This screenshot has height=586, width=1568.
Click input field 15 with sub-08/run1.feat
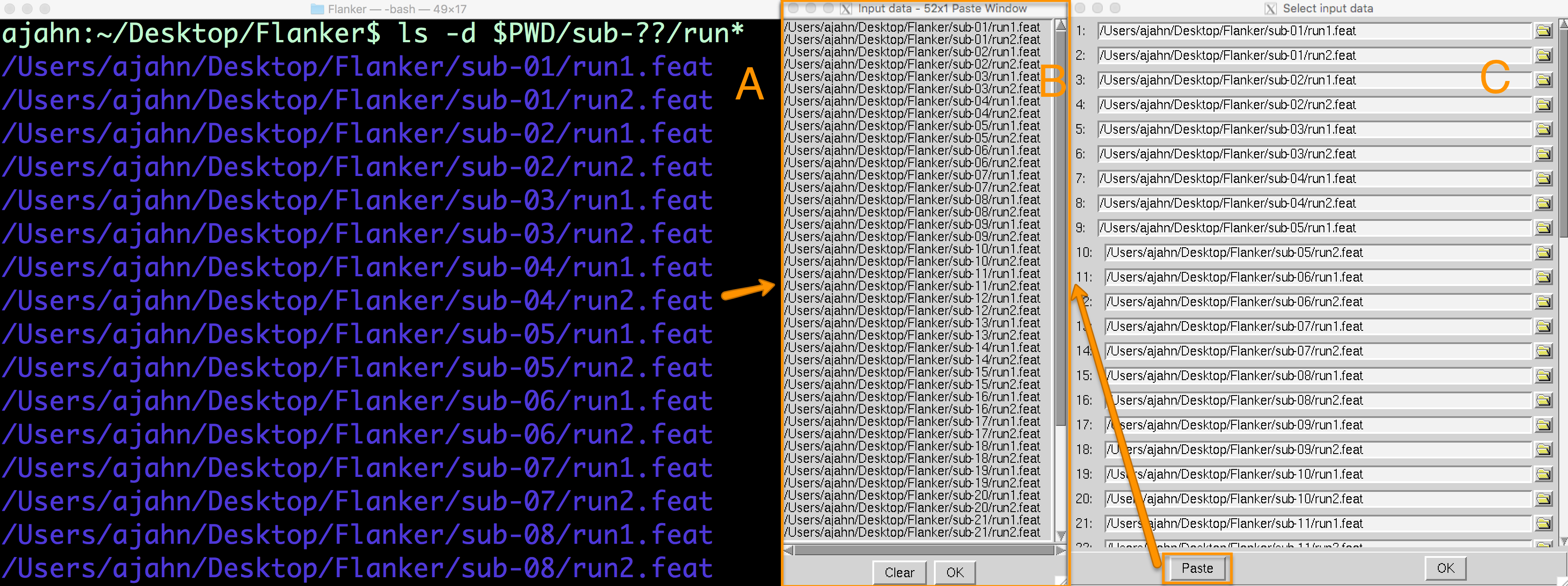tap(1318, 376)
